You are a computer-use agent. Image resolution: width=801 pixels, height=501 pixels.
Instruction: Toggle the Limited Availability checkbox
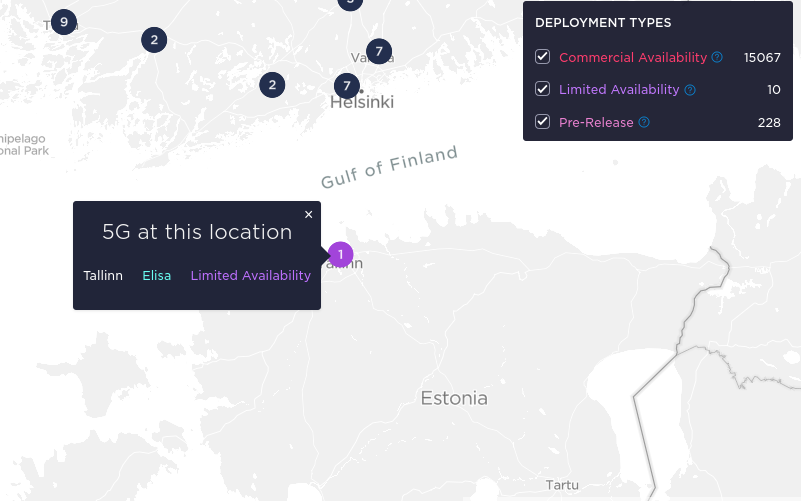[x=543, y=89]
